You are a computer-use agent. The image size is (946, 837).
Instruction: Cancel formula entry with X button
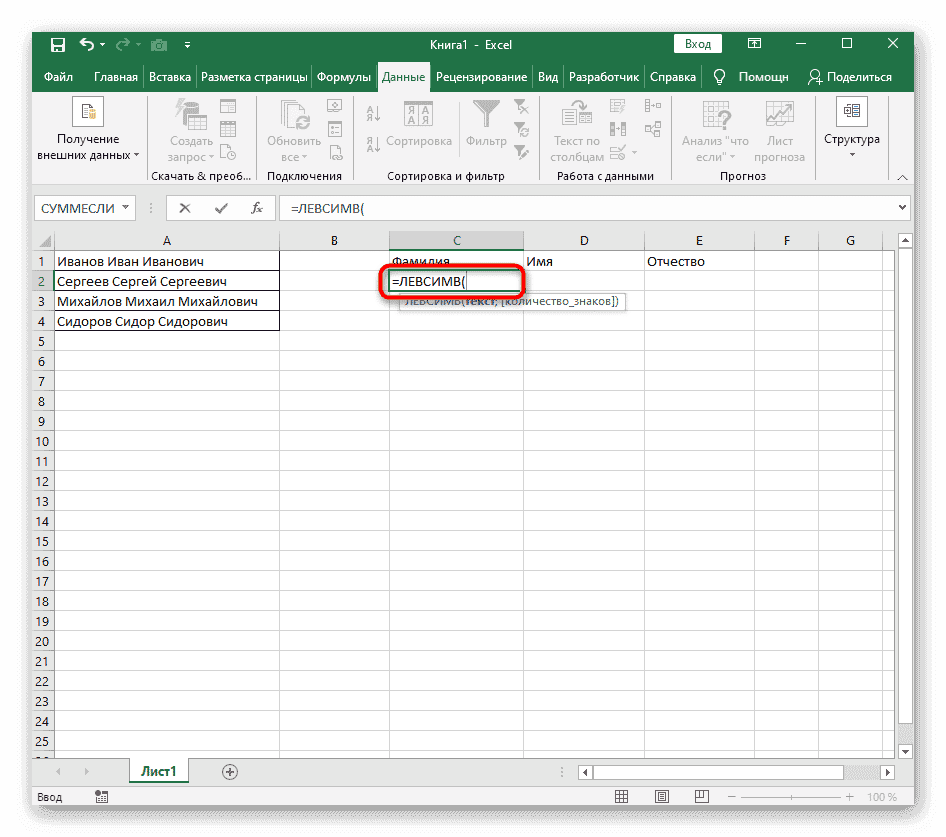click(x=185, y=208)
